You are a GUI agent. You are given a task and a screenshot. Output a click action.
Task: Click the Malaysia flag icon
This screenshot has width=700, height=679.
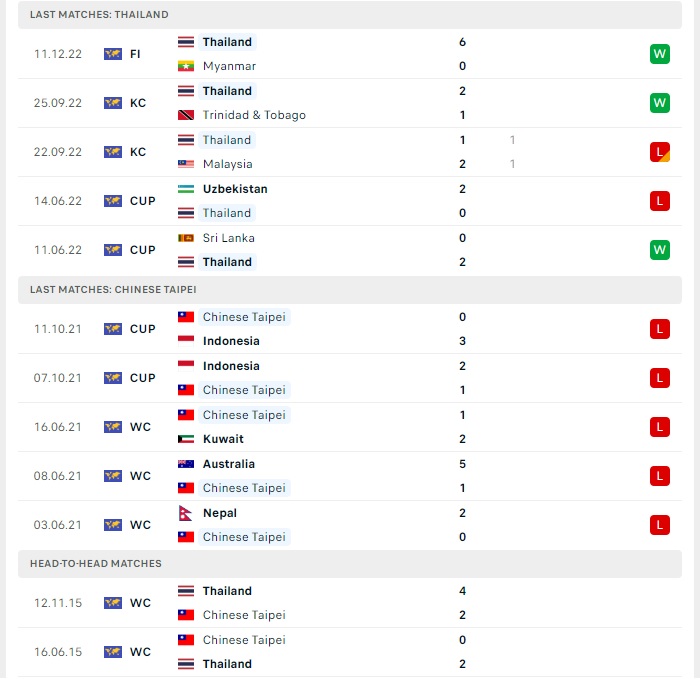coord(186,164)
